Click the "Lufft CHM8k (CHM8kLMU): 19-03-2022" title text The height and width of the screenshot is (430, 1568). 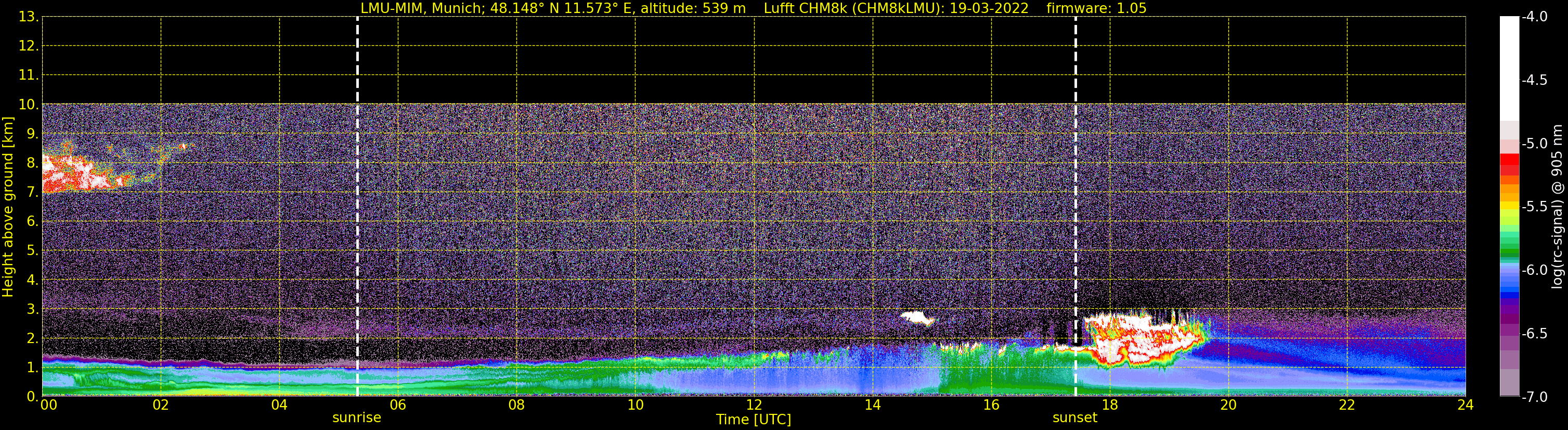click(x=896, y=8)
